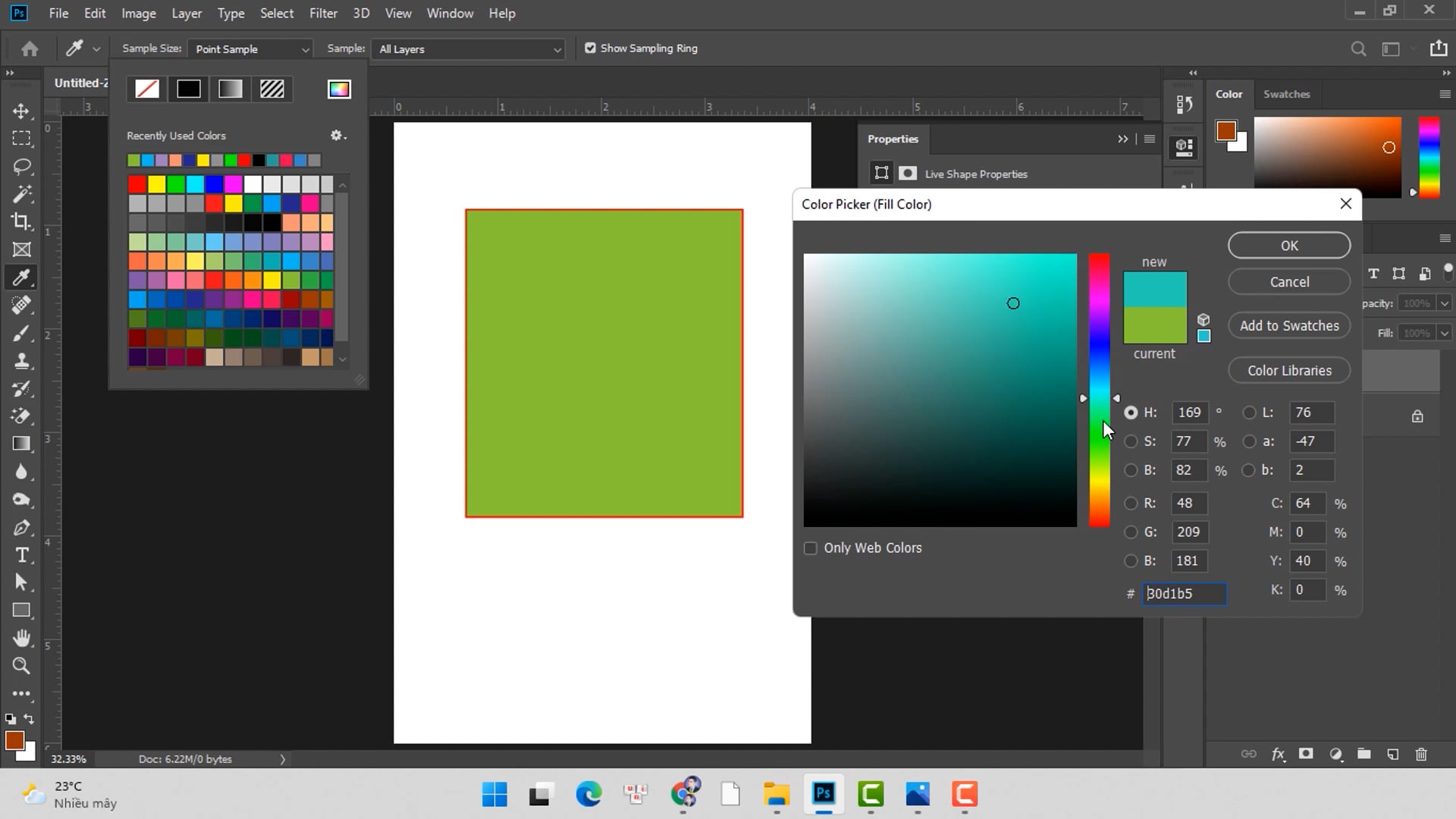Select the Hand tool
1456x819 pixels.
click(x=21, y=638)
